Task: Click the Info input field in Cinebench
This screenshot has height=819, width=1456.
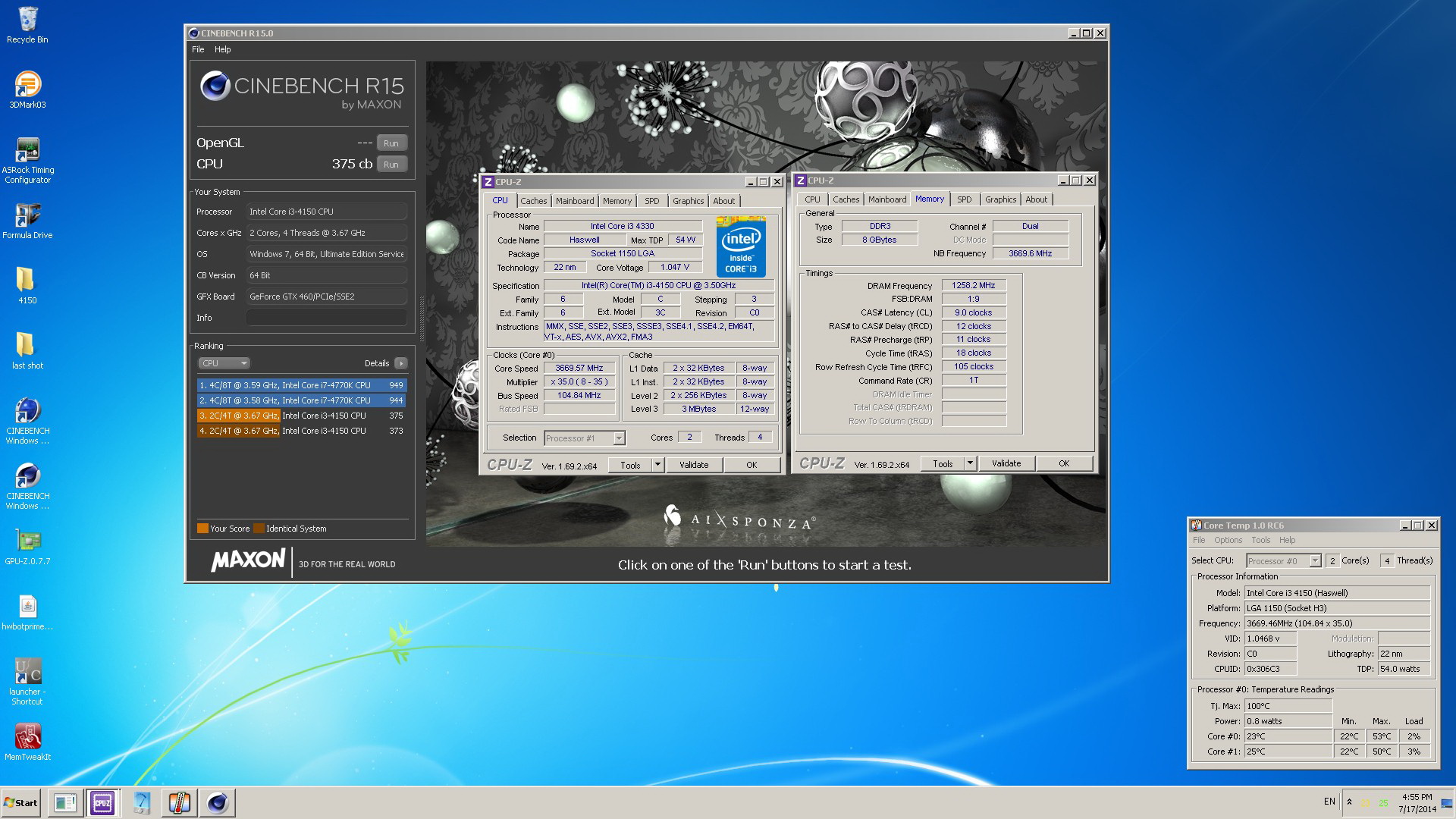Action: 326,318
